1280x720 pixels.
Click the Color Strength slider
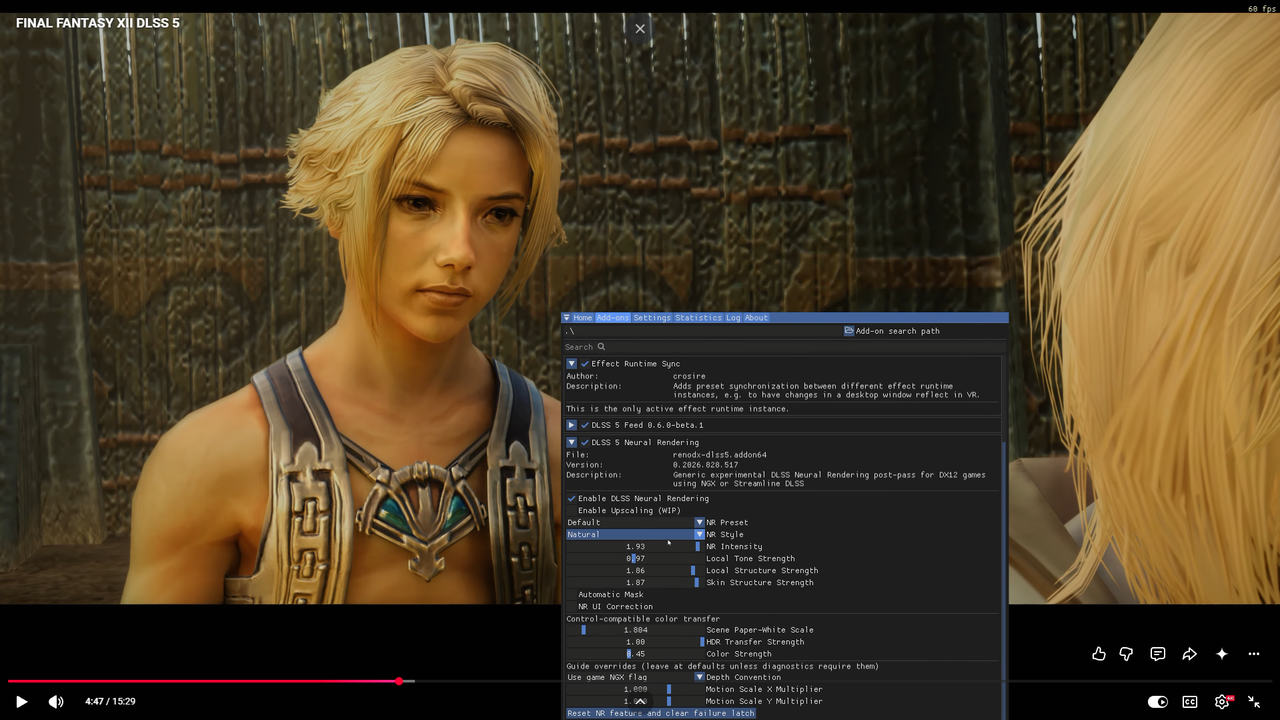coord(635,654)
